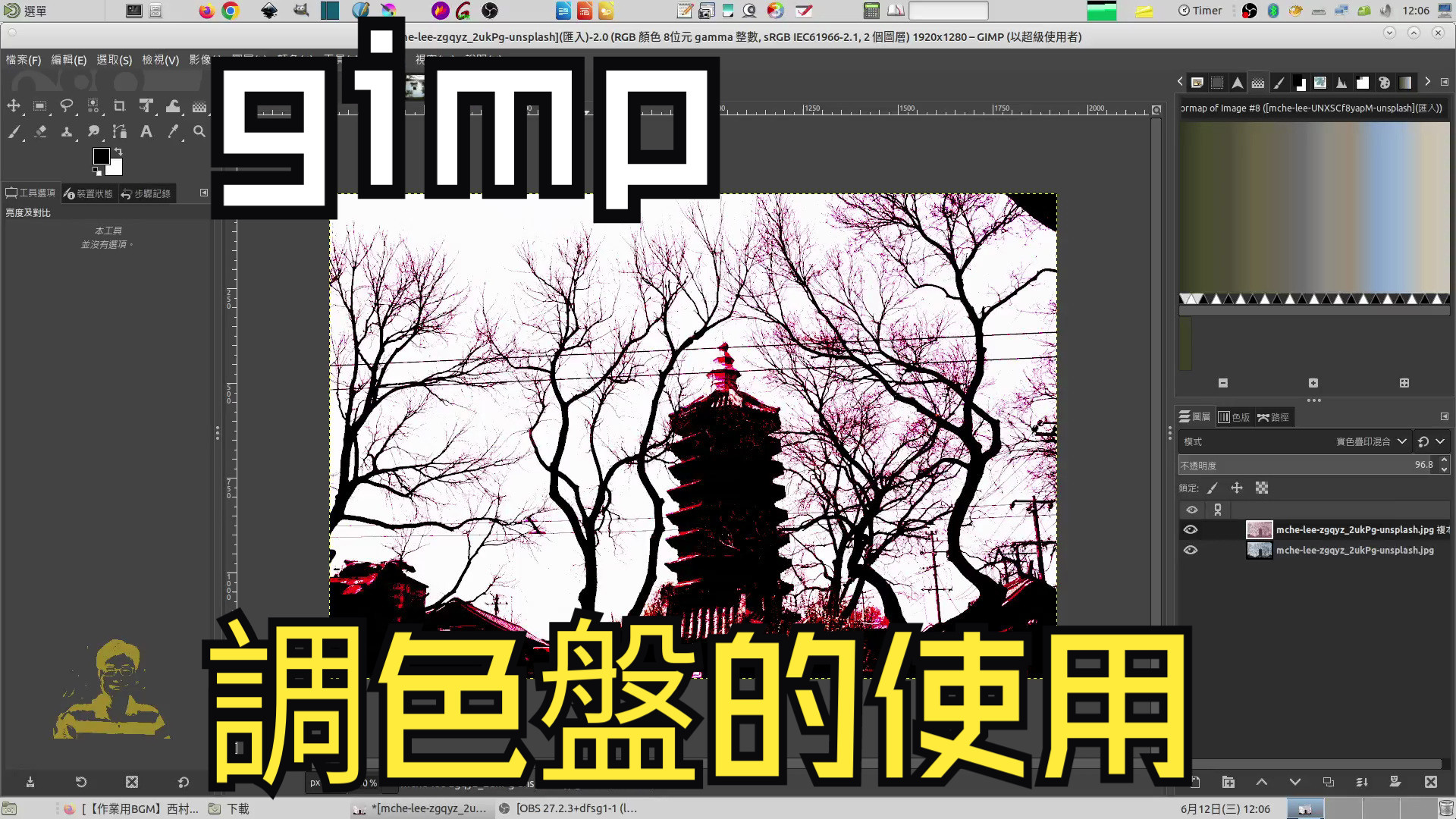
Task: Select the Rectangle Select tool
Action: (40, 105)
